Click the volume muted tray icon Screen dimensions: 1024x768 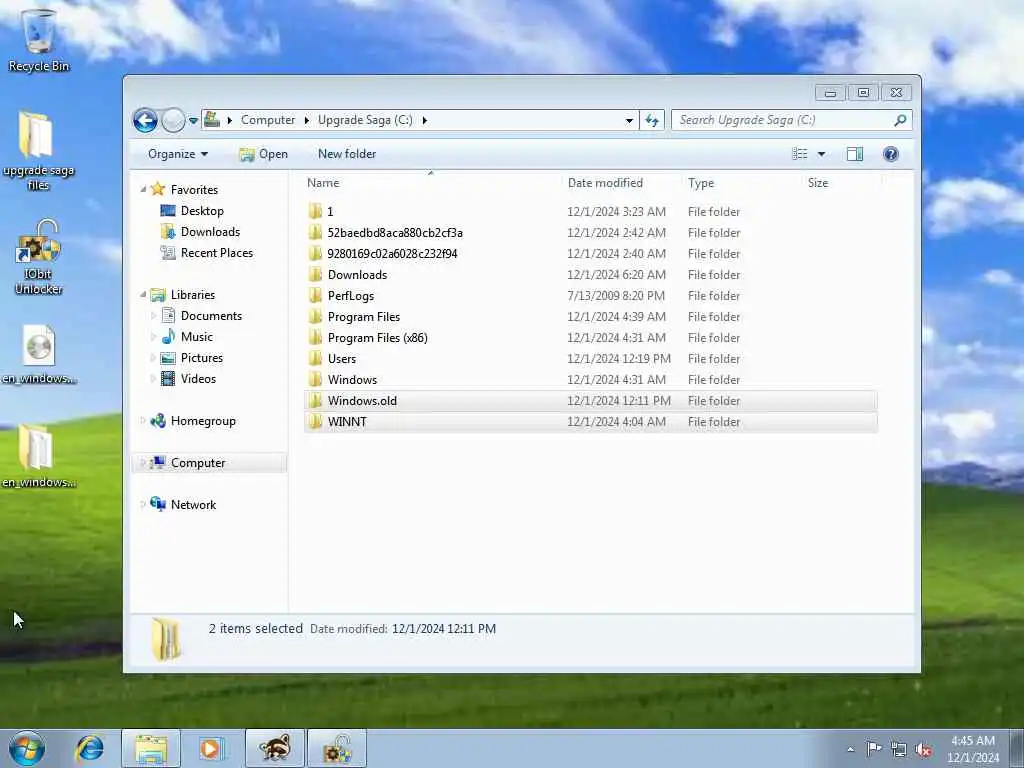tap(923, 749)
